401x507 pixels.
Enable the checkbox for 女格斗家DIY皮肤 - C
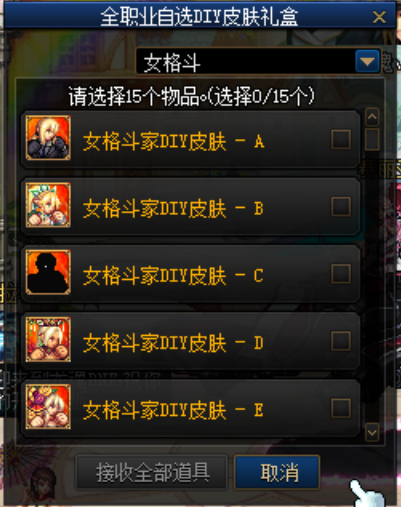click(341, 274)
